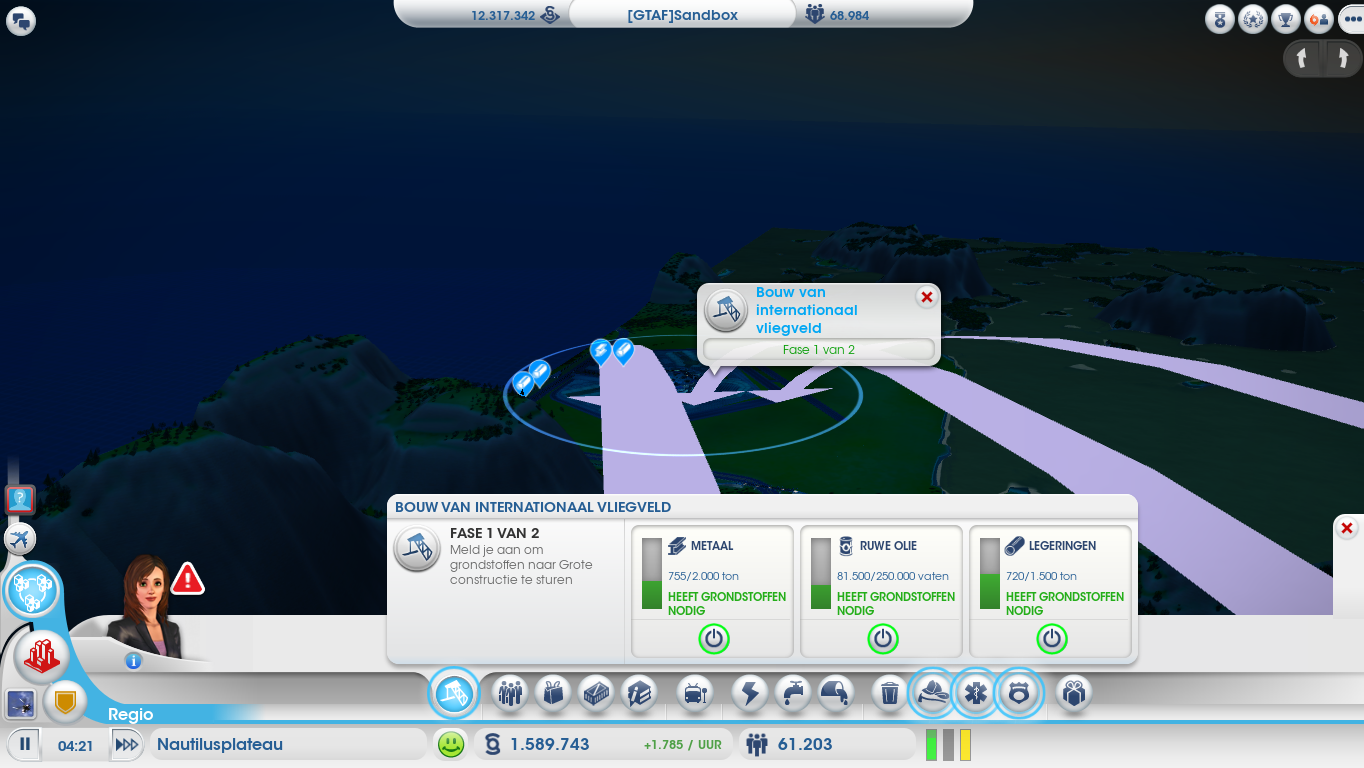Click the advisor's red warning alert
This screenshot has height=768, width=1364.
click(x=187, y=579)
